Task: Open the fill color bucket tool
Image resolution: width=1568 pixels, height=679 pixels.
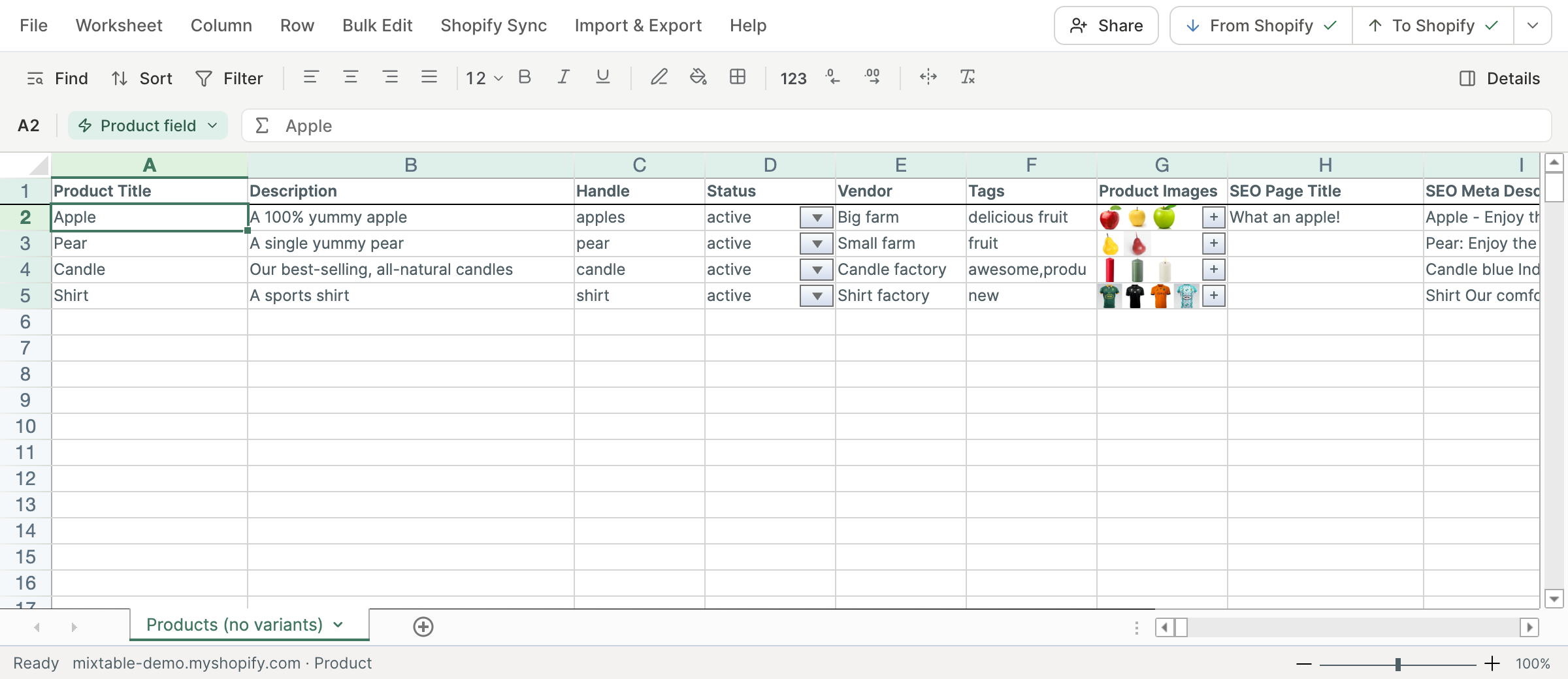Action: 698,78
